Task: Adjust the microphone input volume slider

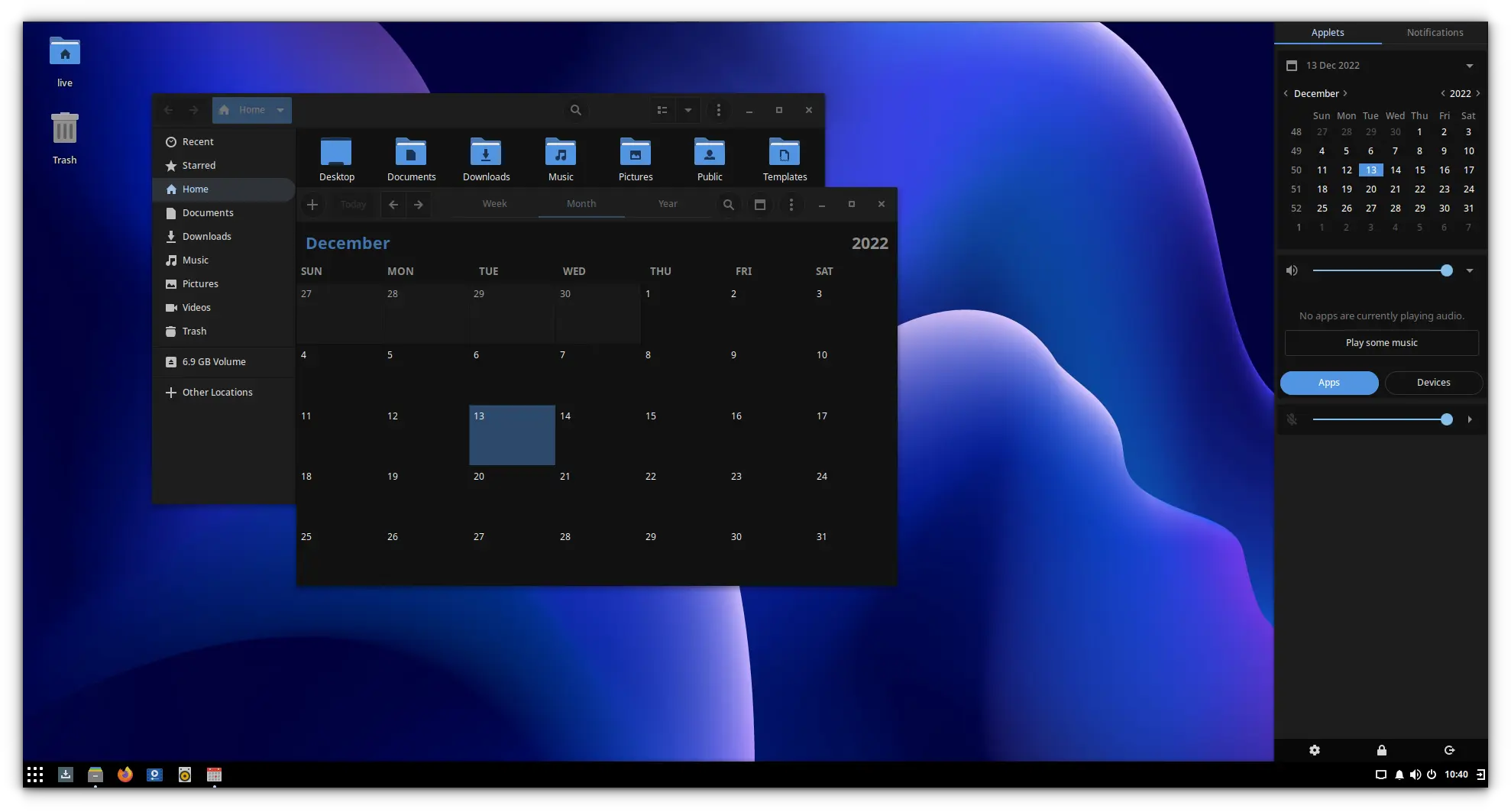Action: pyautogui.click(x=1382, y=419)
